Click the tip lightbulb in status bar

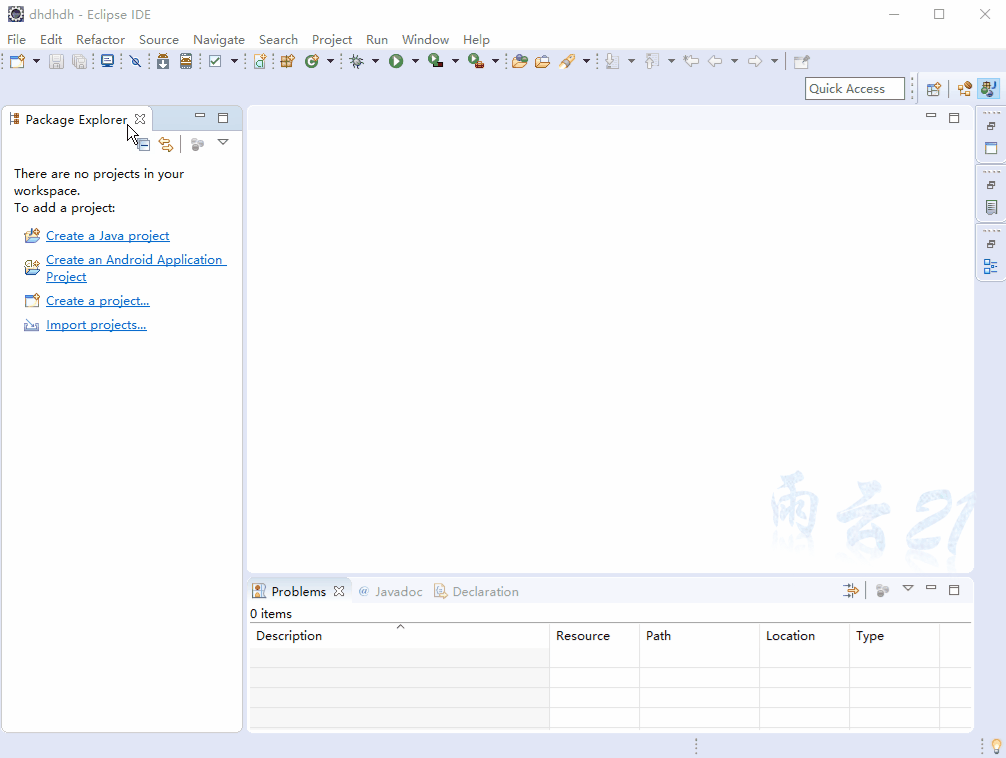click(996, 746)
